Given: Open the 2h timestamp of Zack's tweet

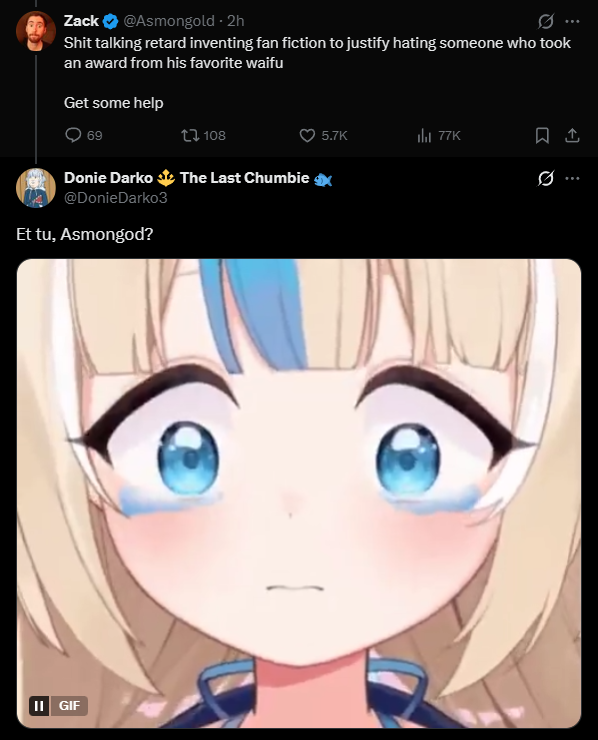Looking at the screenshot, I should pos(236,21).
